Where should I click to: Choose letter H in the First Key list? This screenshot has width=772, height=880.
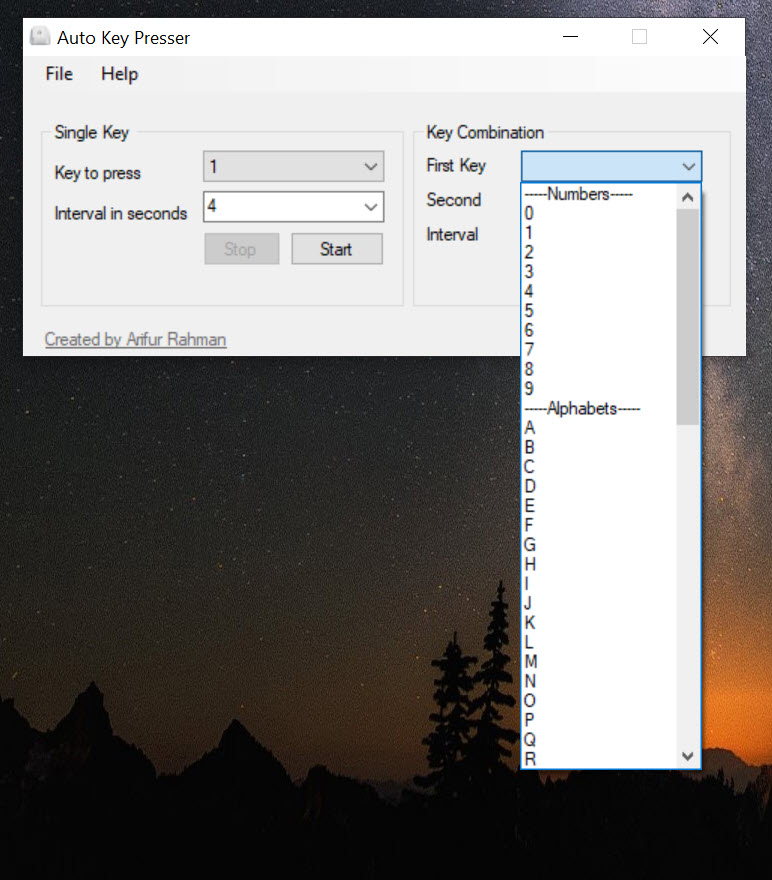click(599, 563)
